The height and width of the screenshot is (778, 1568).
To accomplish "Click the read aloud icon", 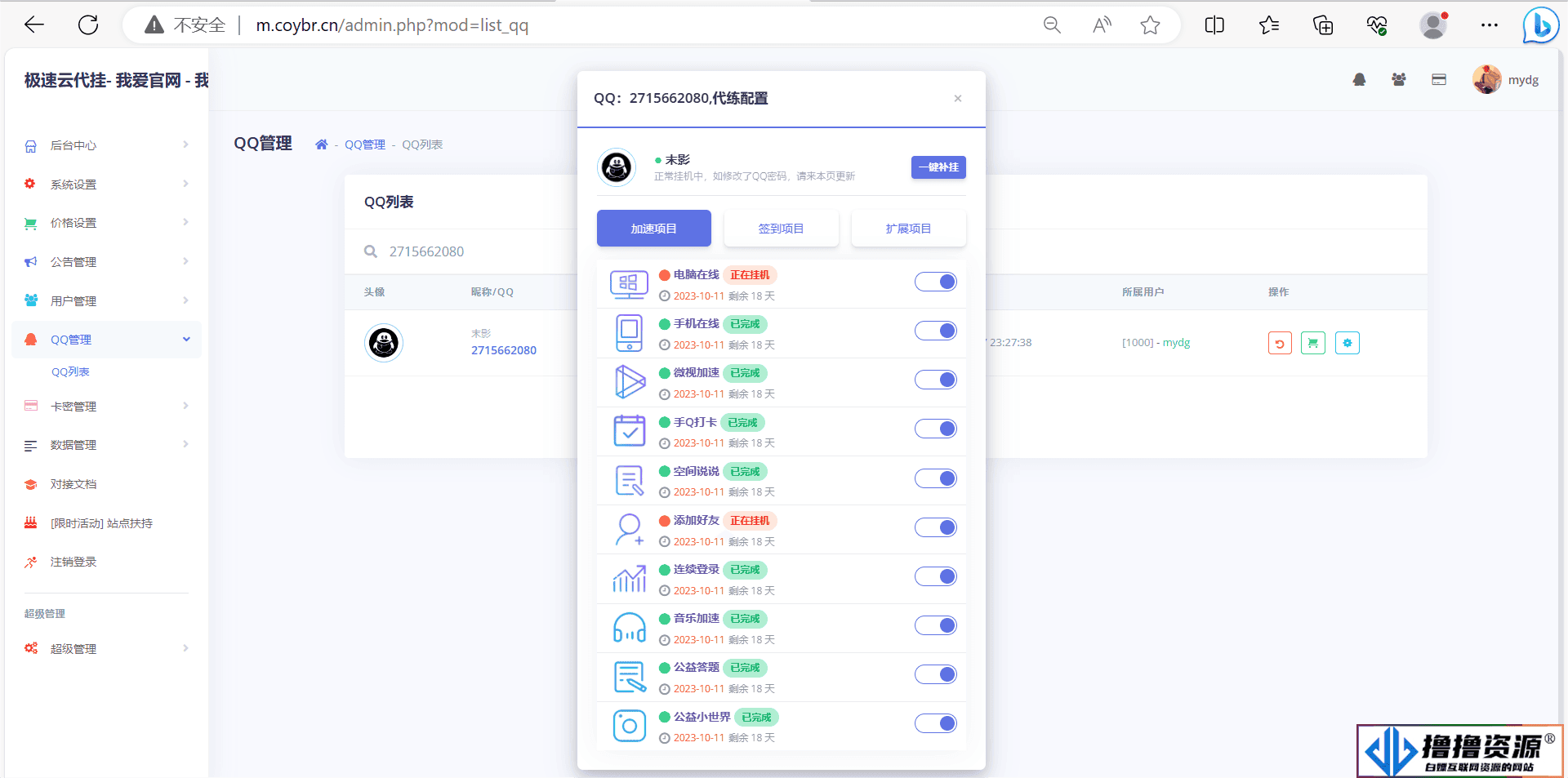I will (1102, 25).
